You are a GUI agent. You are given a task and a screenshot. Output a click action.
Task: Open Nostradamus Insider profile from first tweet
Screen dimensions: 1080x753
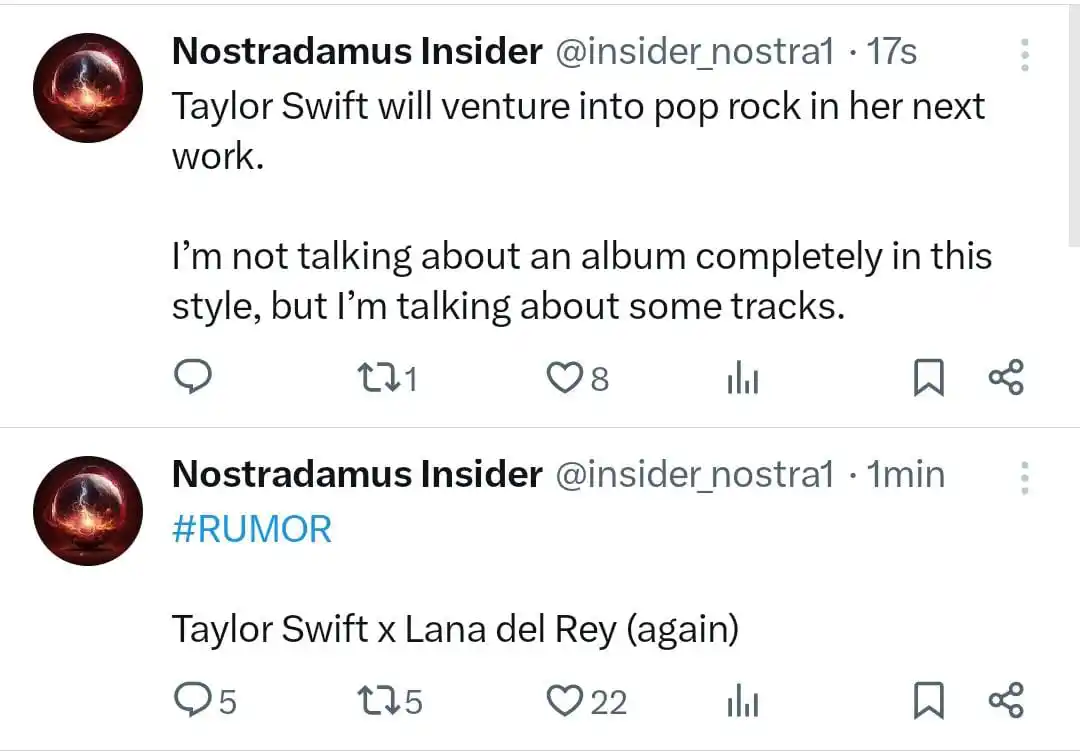pos(357,52)
